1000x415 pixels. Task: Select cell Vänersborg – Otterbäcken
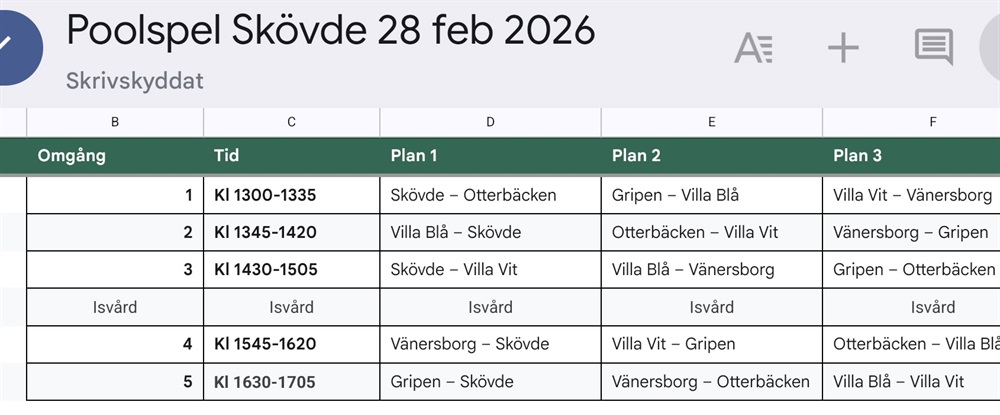711,381
